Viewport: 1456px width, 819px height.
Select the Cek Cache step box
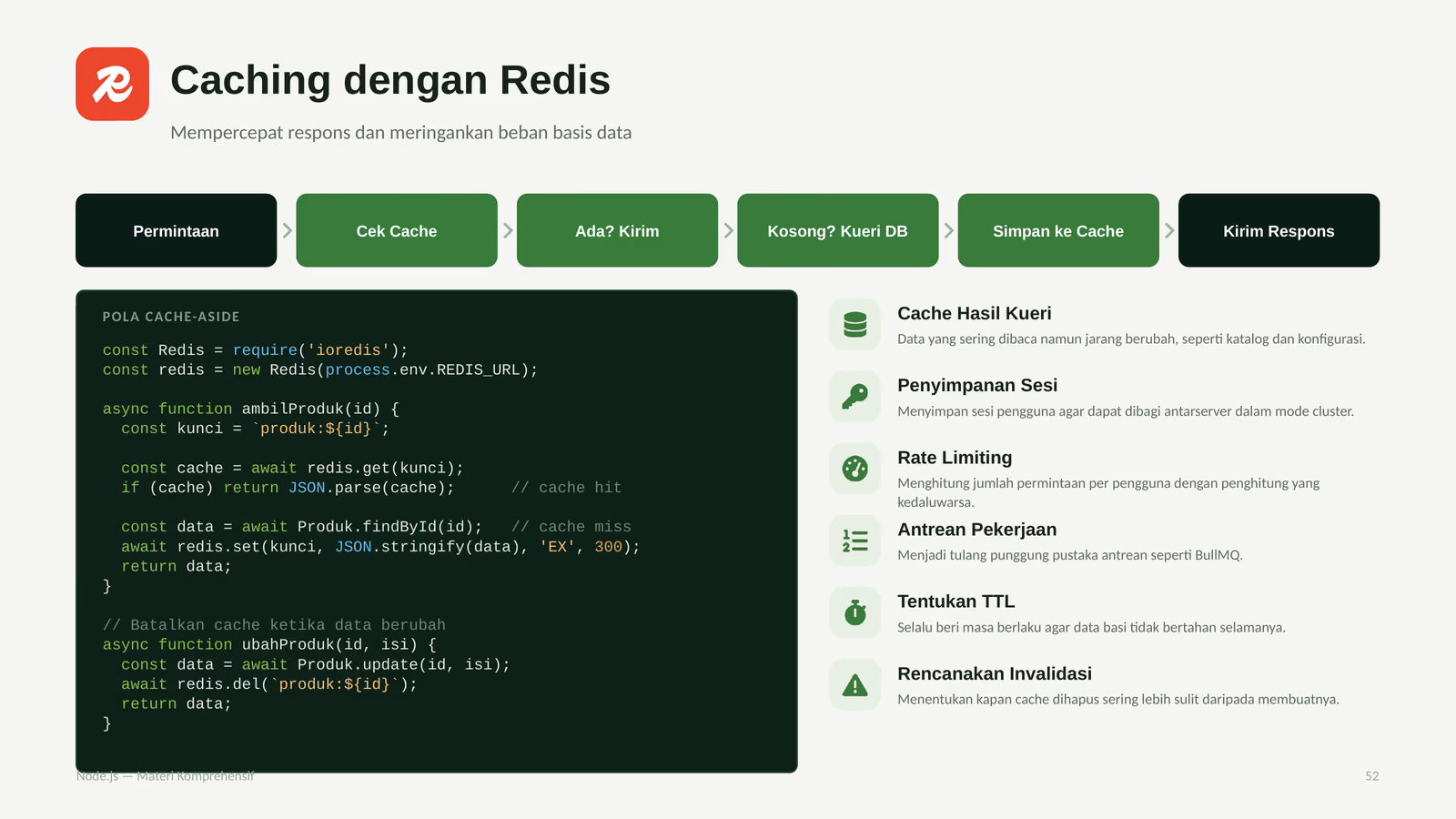[397, 230]
